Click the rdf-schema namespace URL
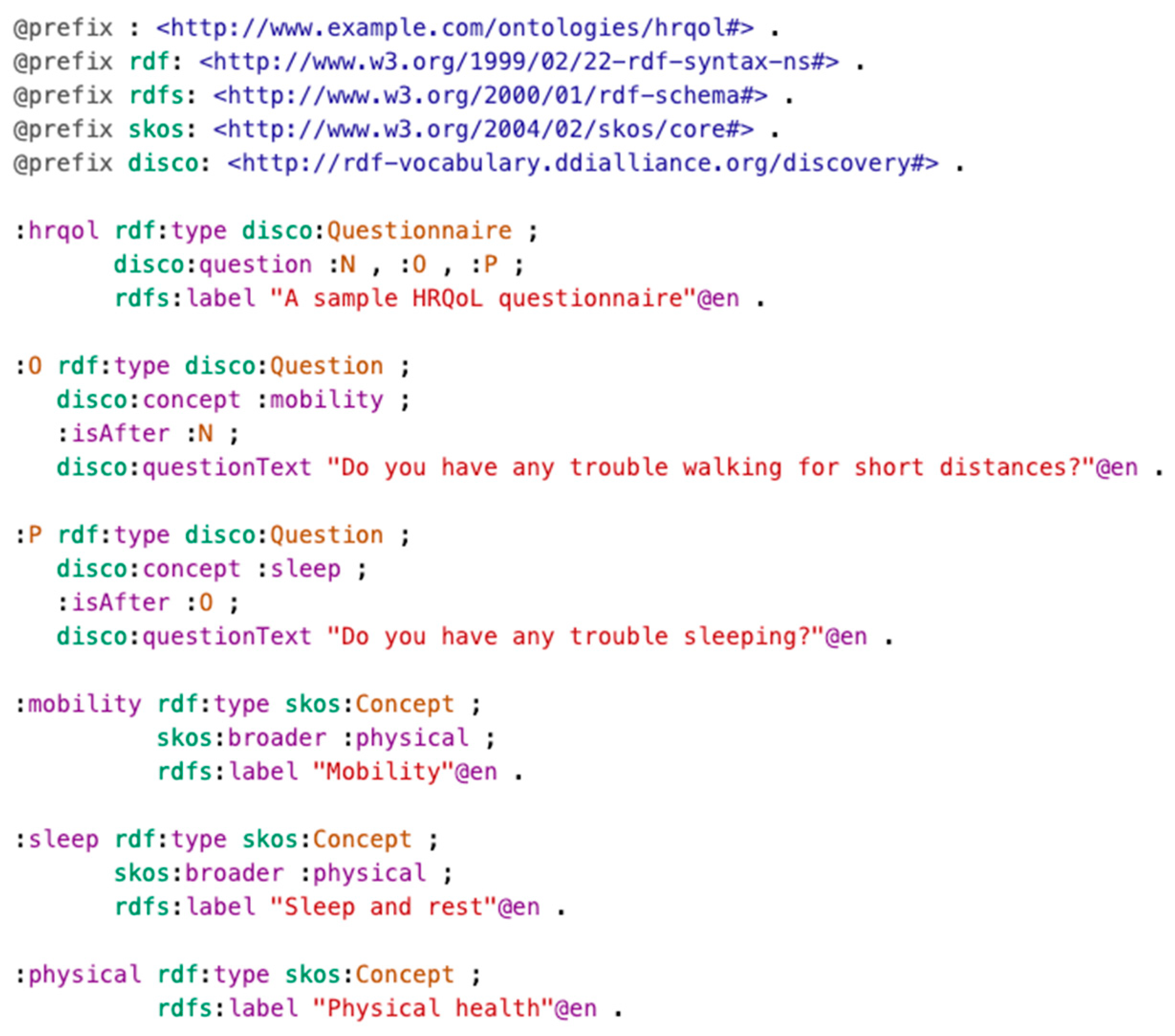1175x1036 pixels. 490,96
